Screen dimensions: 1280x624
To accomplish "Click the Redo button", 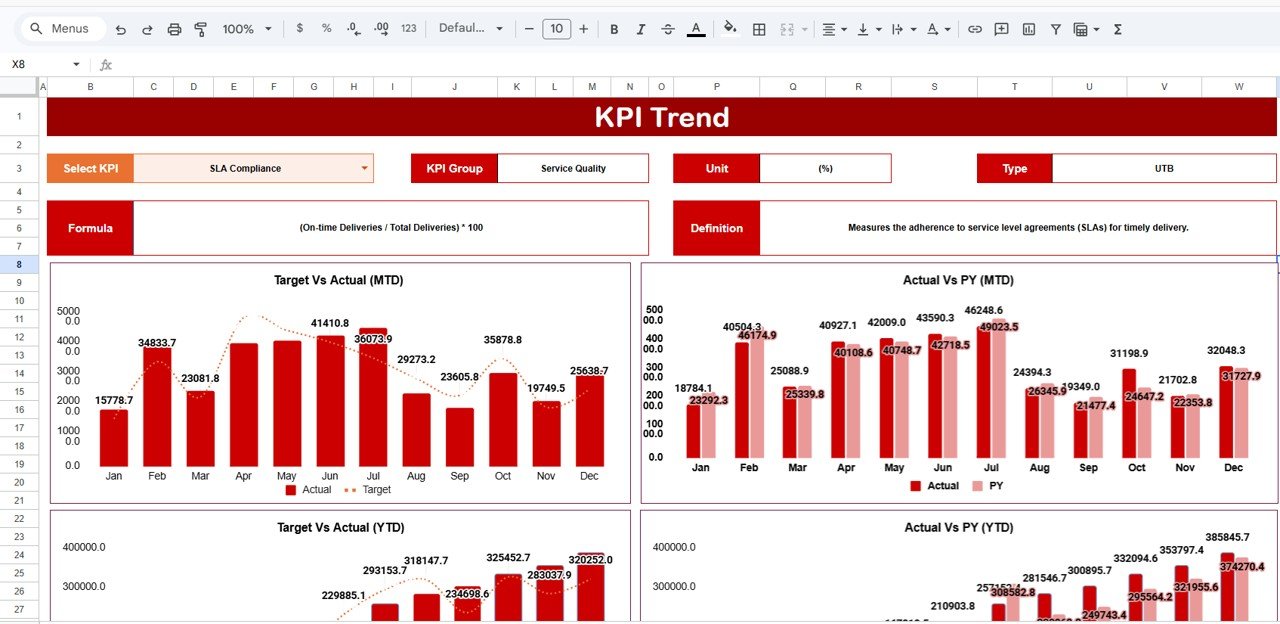I will (x=146, y=29).
